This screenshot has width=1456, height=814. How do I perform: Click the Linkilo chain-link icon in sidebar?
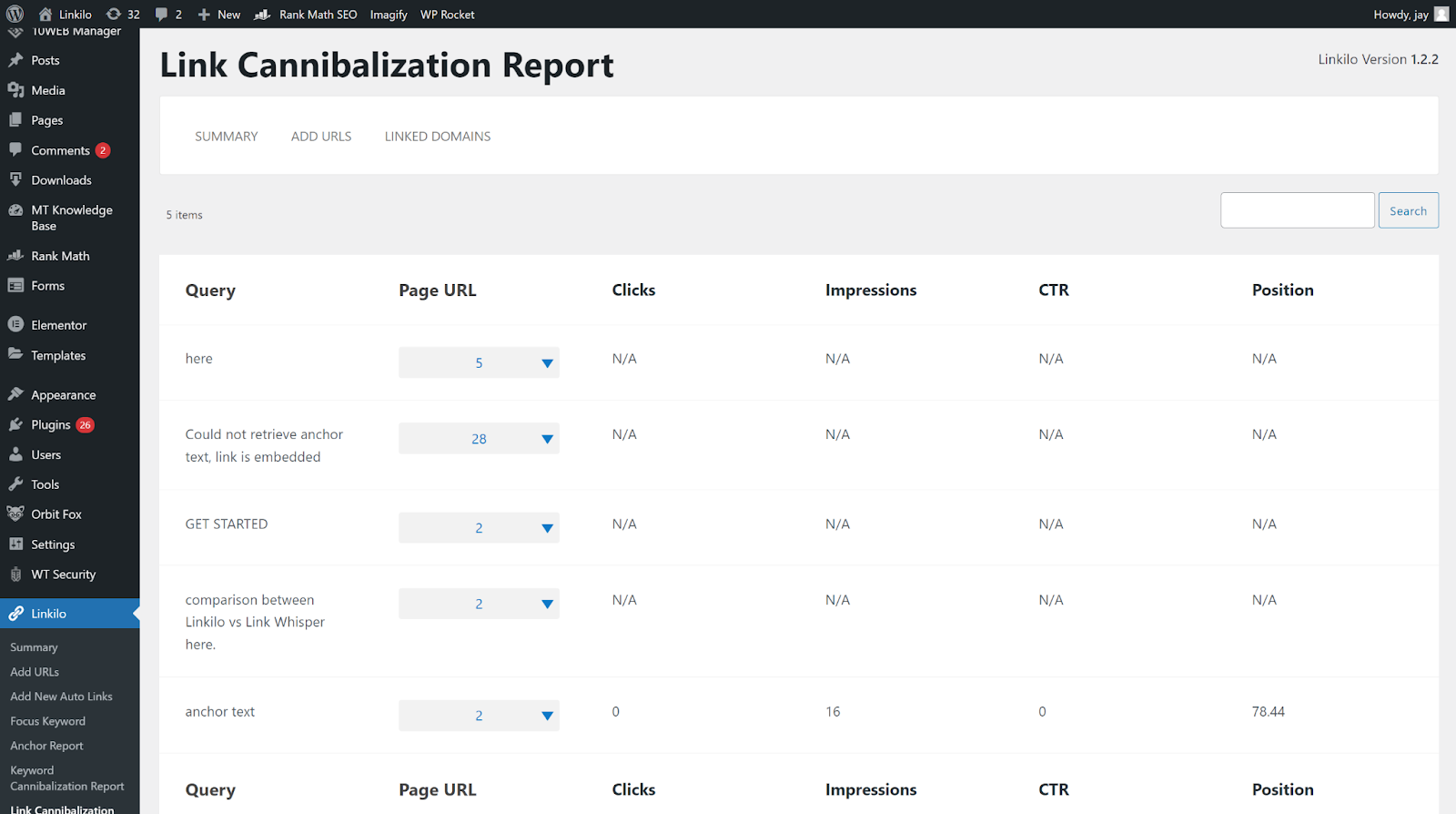15,614
